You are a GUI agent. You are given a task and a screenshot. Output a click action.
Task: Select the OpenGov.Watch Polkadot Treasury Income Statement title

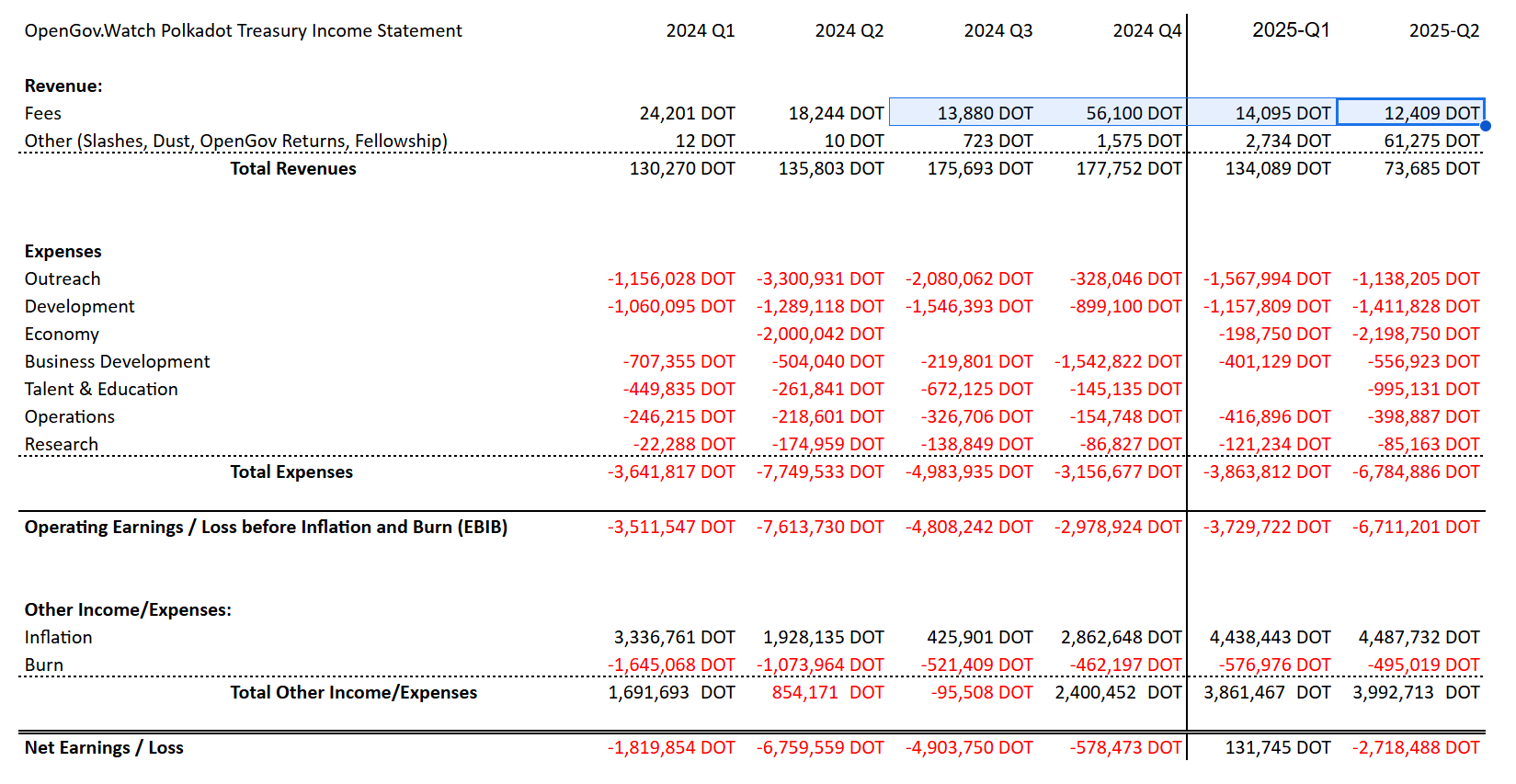(243, 30)
